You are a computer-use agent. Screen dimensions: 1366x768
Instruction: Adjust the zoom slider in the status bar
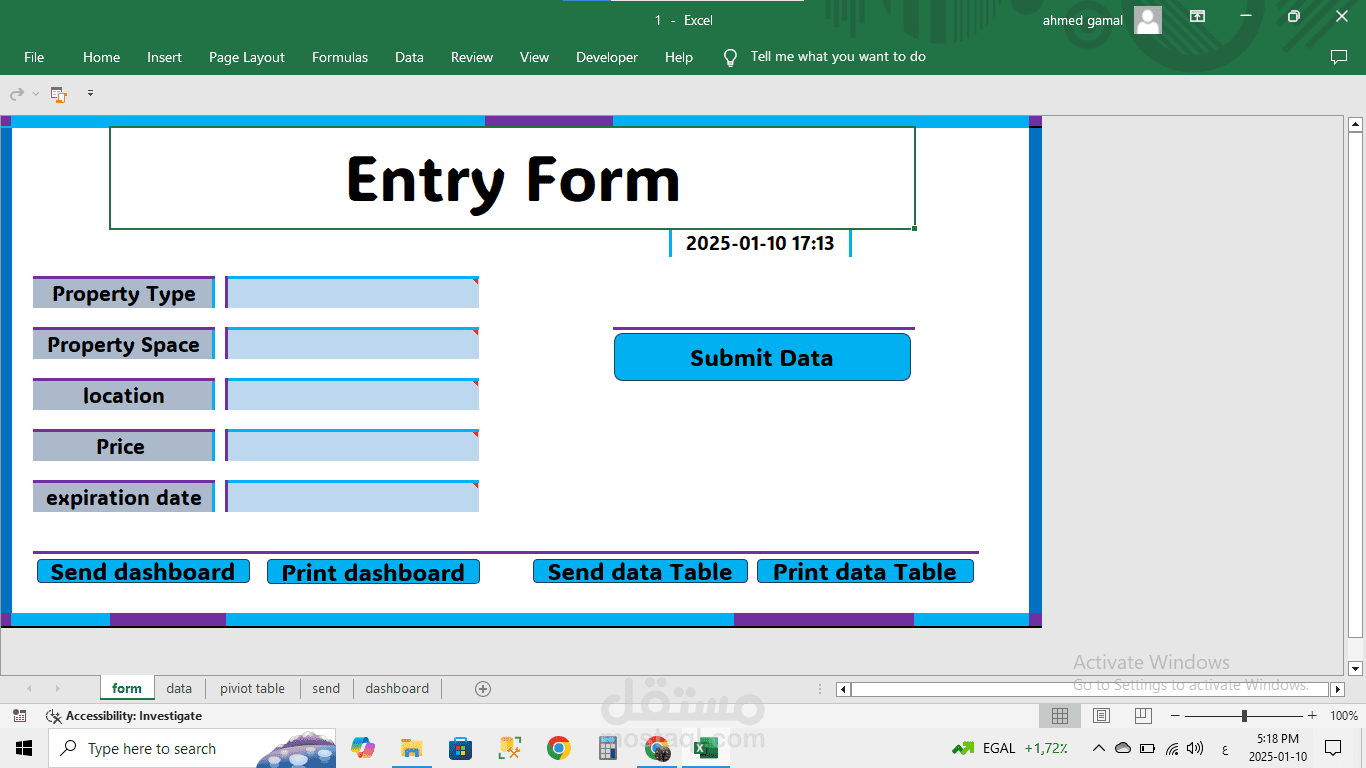pos(1243,715)
